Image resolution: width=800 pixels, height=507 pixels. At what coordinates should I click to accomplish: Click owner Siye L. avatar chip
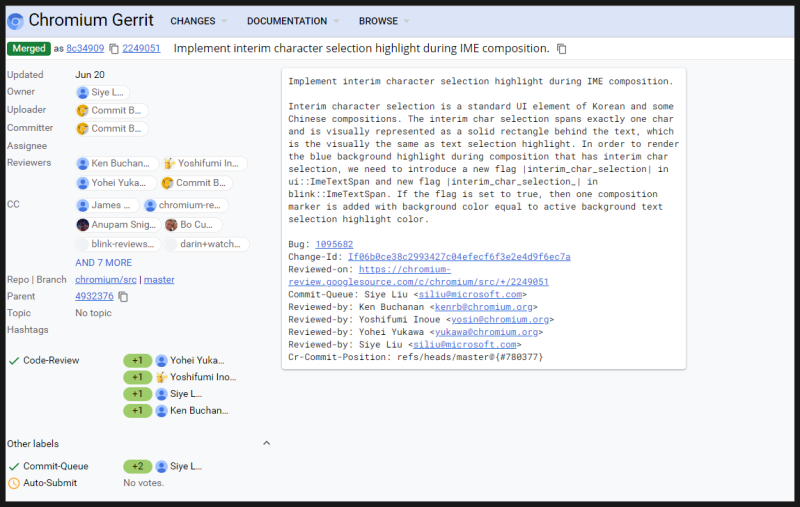pyautogui.click(x=83, y=93)
